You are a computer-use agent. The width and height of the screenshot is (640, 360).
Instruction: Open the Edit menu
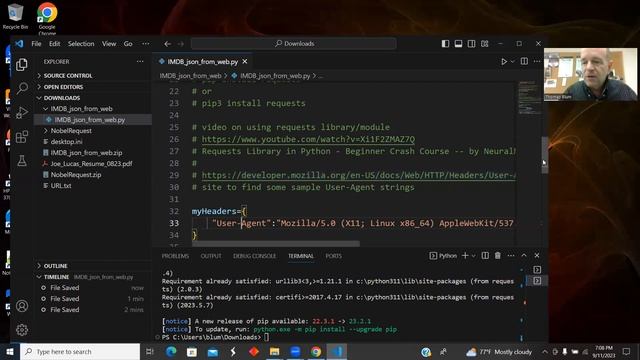pos(54,44)
